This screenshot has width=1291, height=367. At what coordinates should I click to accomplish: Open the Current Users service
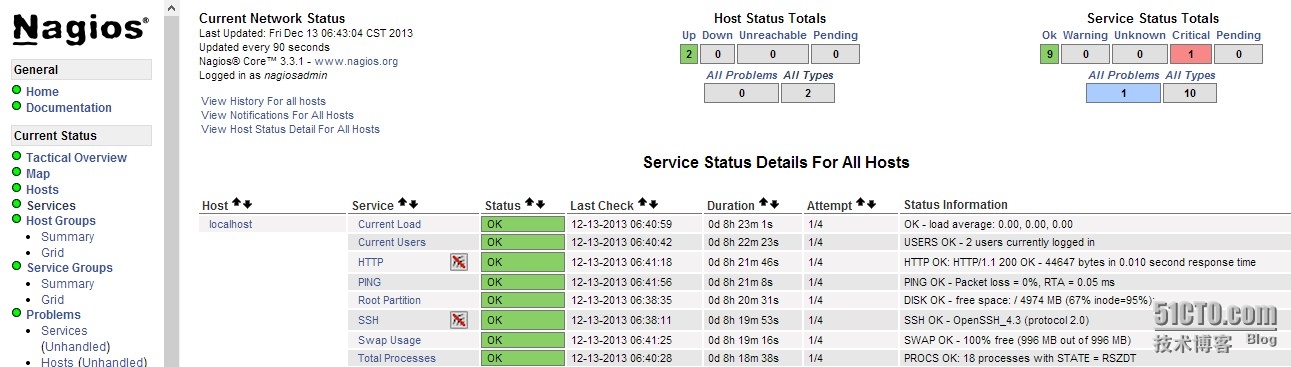(x=391, y=242)
